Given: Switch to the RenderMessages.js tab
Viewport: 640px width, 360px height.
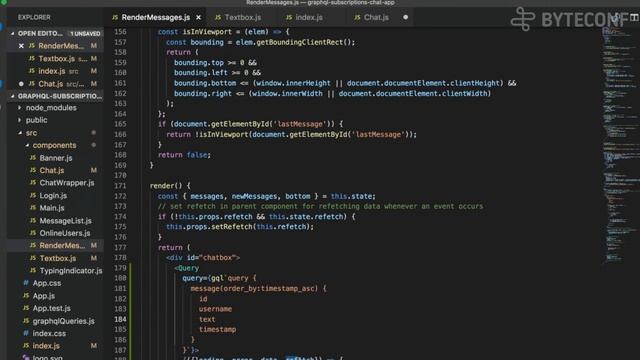Looking at the screenshot, I should (156, 18).
